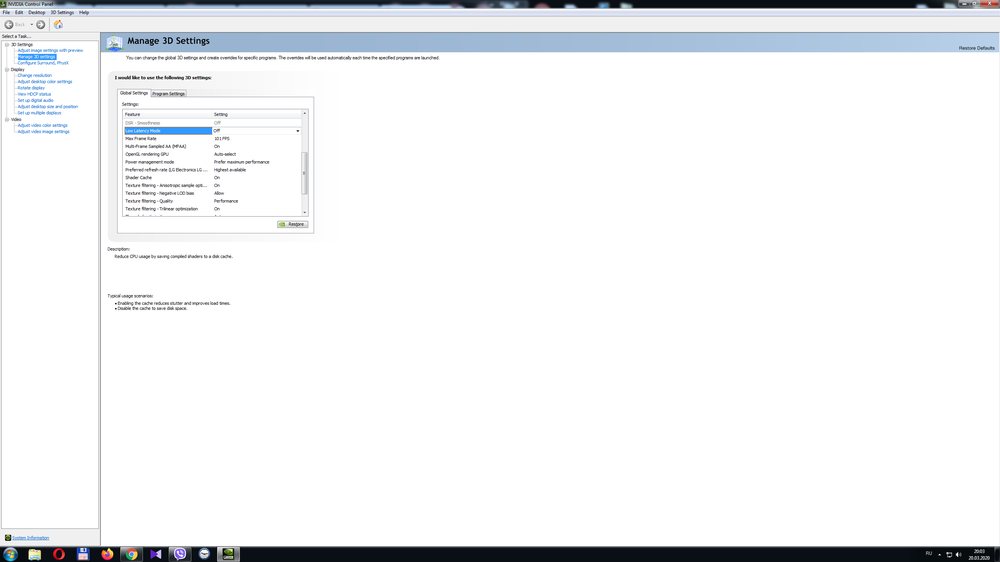Screen dimensions: 1000x562
Task: Click the Forward arrow toolbar button
Action: tap(41, 24)
